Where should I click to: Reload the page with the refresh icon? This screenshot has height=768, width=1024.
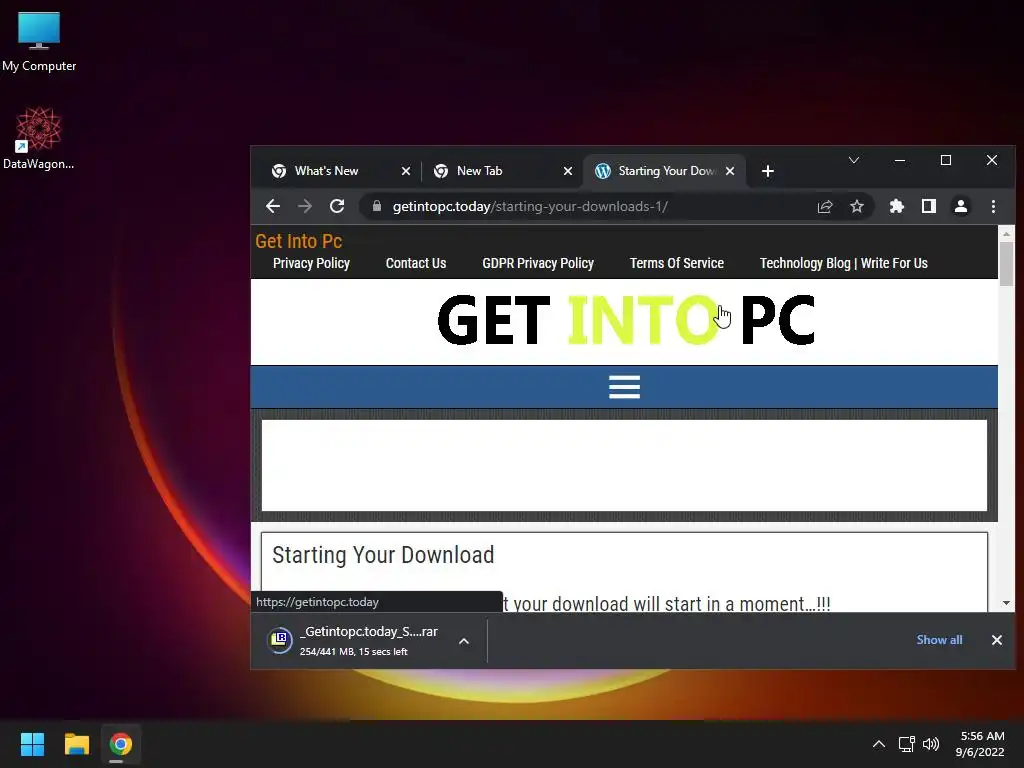click(x=337, y=206)
